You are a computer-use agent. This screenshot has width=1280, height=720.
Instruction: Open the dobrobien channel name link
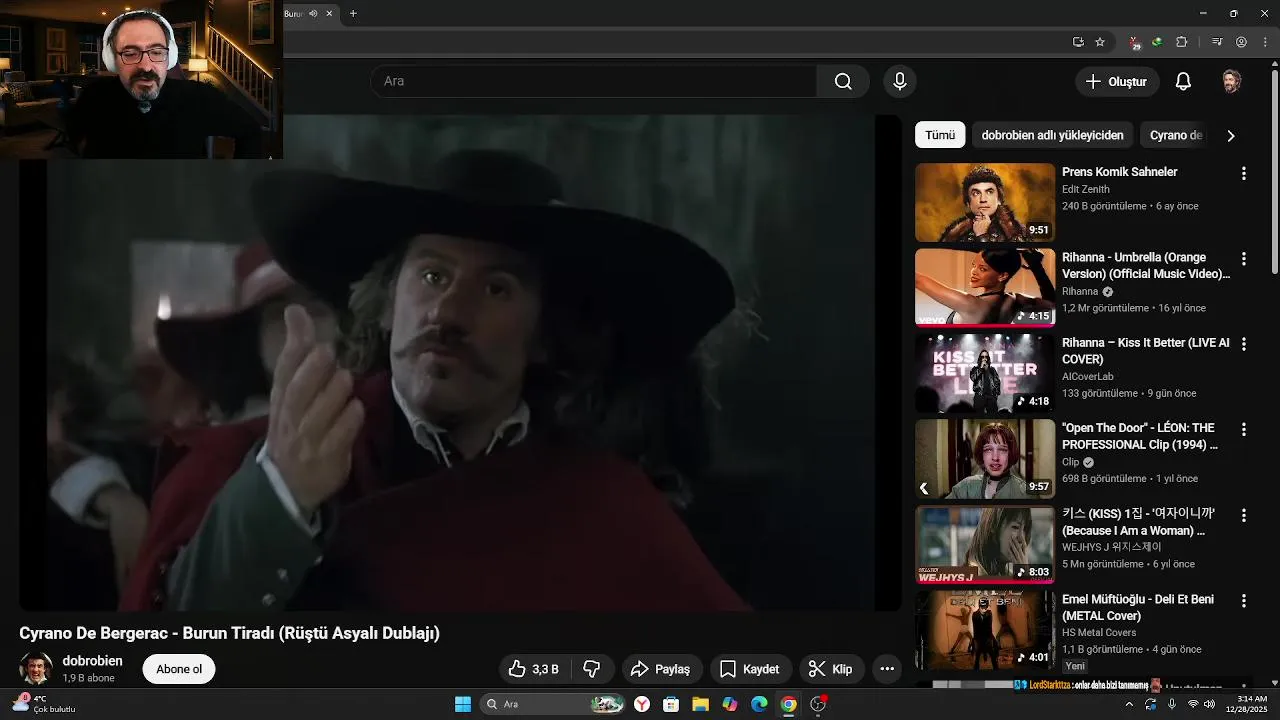coord(92,661)
